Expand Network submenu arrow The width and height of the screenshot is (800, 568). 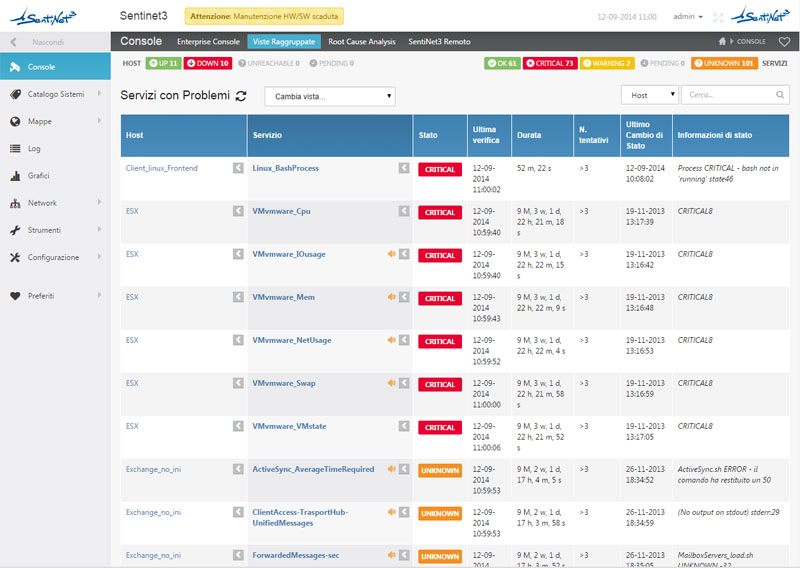[99, 202]
